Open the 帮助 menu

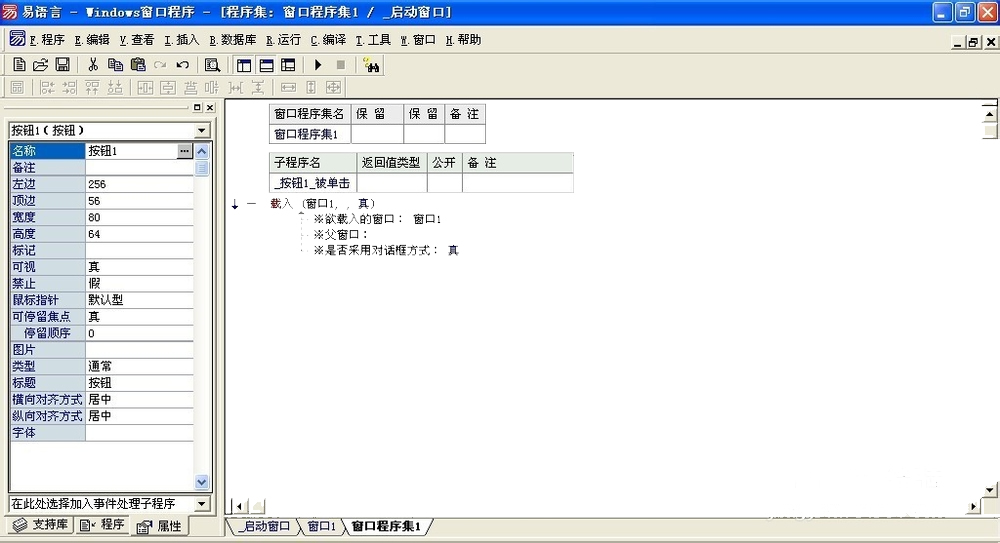463,40
